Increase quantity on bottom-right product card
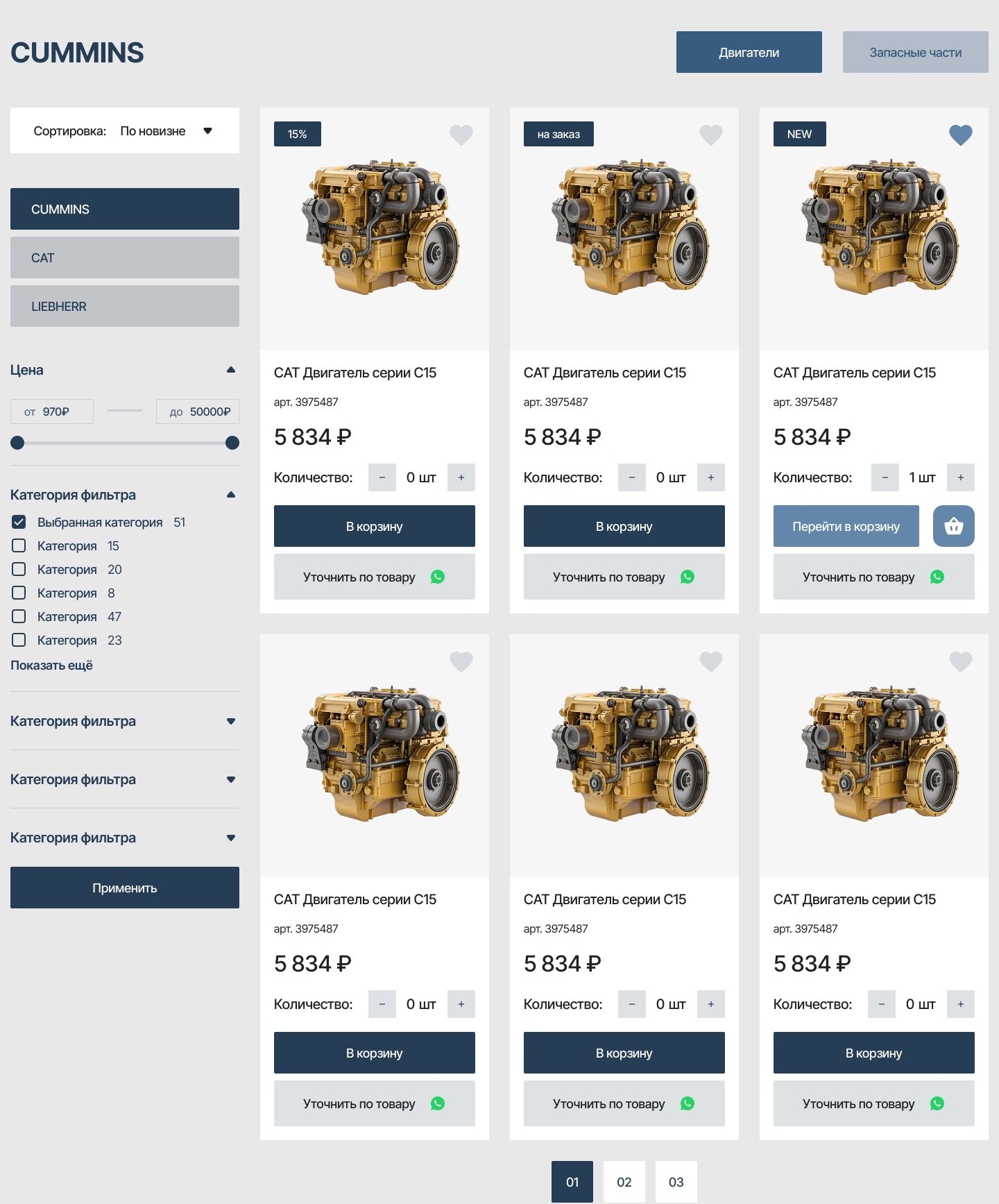This screenshot has width=999, height=1204. (x=961, y=1004)
